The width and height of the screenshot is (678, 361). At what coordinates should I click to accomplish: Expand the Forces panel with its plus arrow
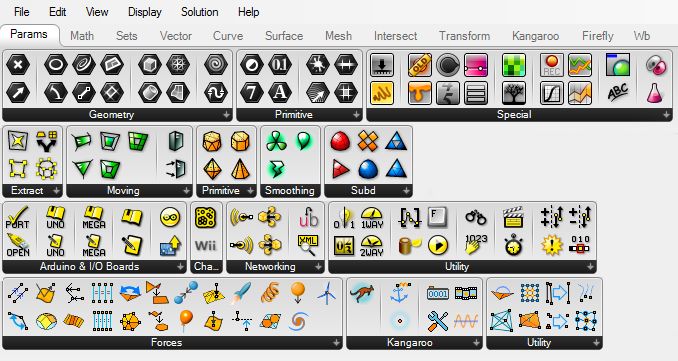[336, 343]
